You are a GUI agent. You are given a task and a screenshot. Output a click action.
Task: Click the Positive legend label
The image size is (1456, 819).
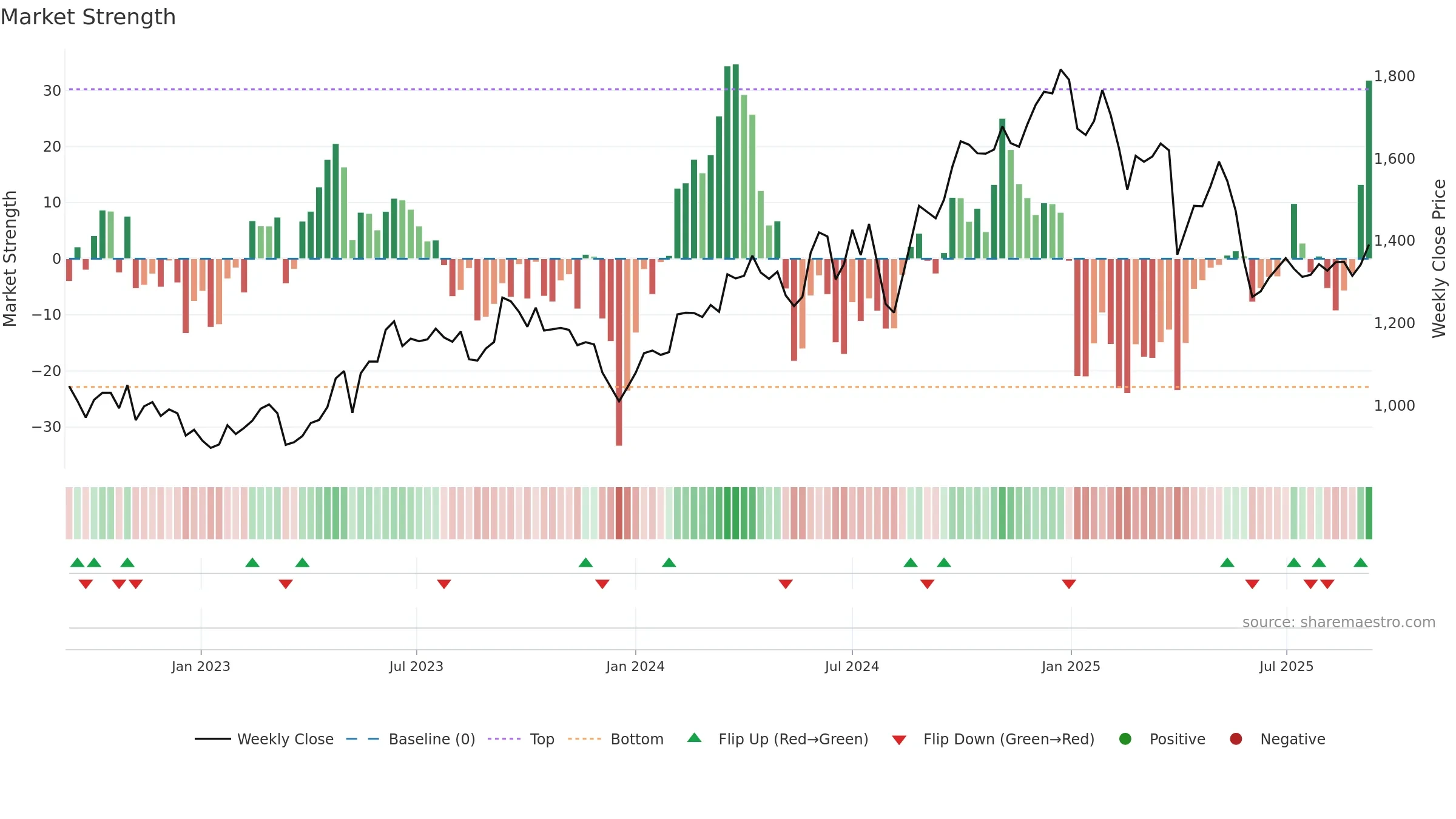[x=1177, y=739]
